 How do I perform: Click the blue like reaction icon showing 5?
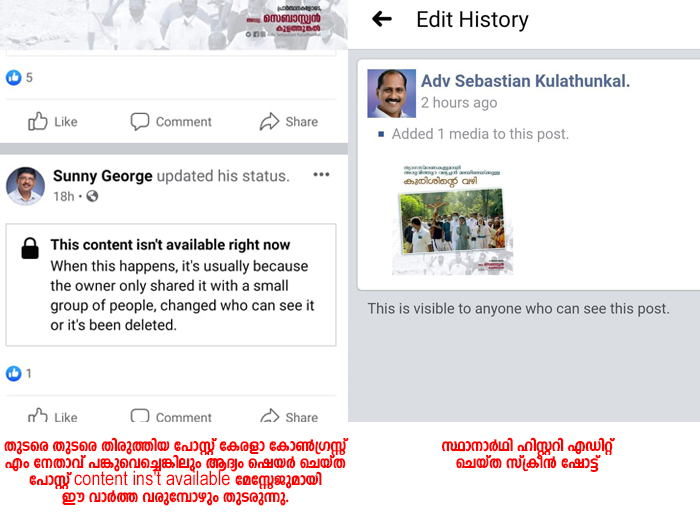pos(13,78)
